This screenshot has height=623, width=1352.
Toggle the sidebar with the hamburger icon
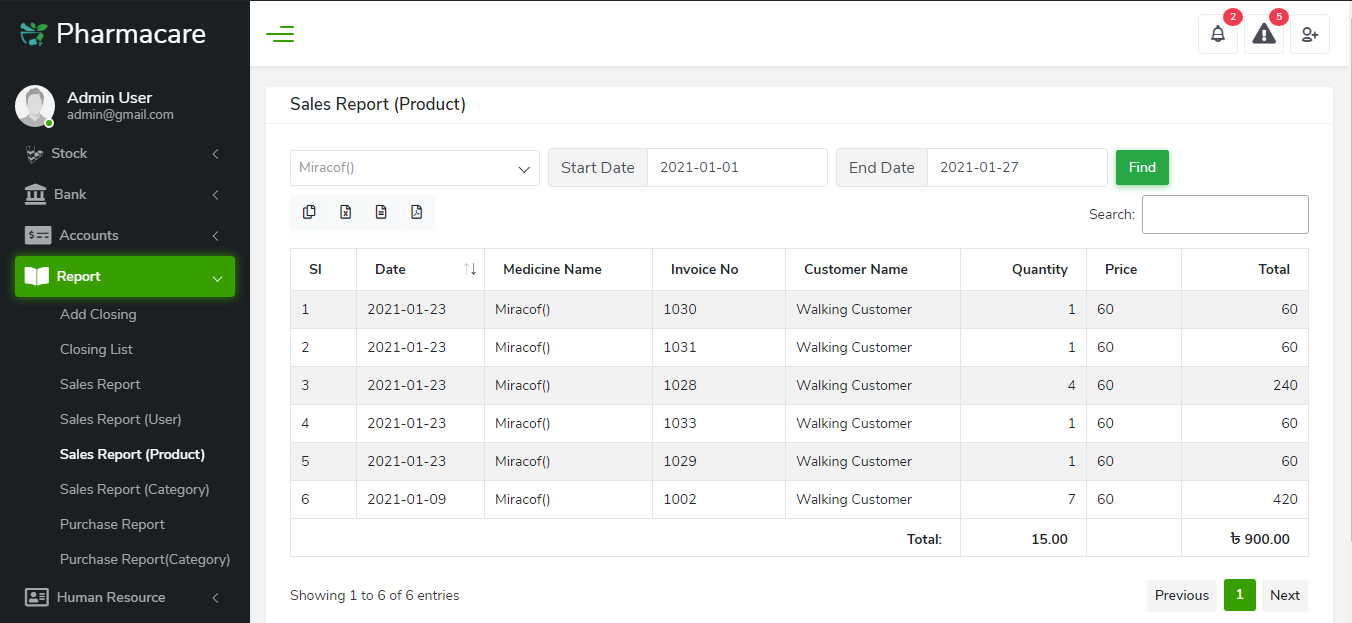[280, 33]
